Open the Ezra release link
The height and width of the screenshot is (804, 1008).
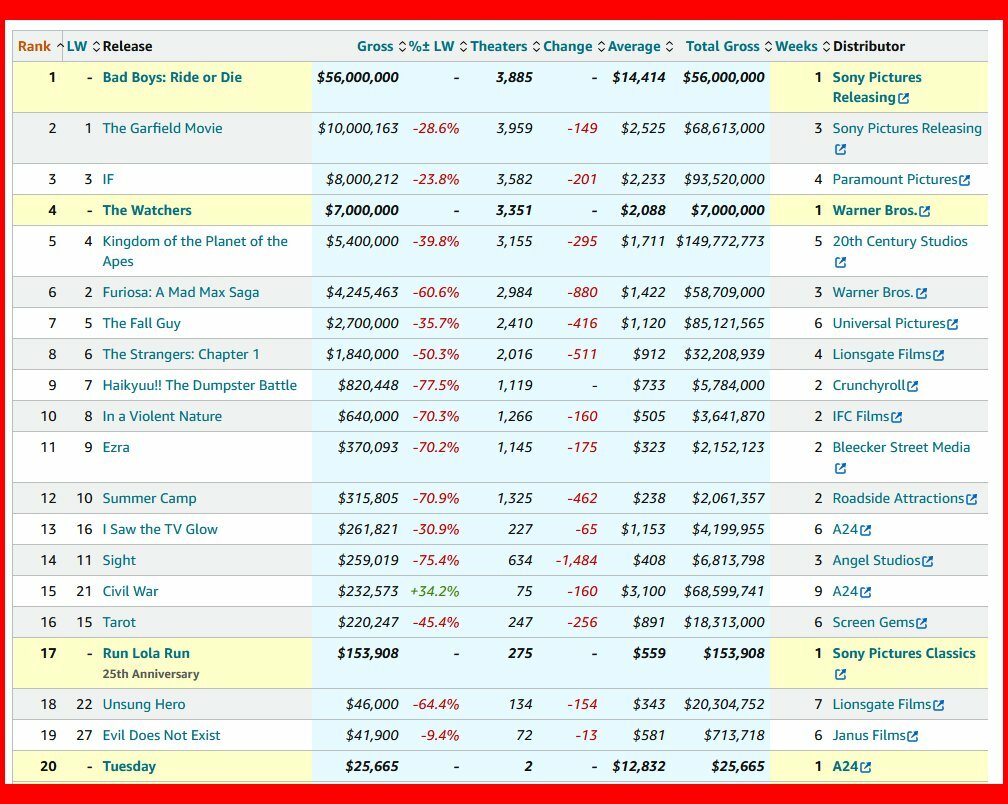(x=116, y=447)
